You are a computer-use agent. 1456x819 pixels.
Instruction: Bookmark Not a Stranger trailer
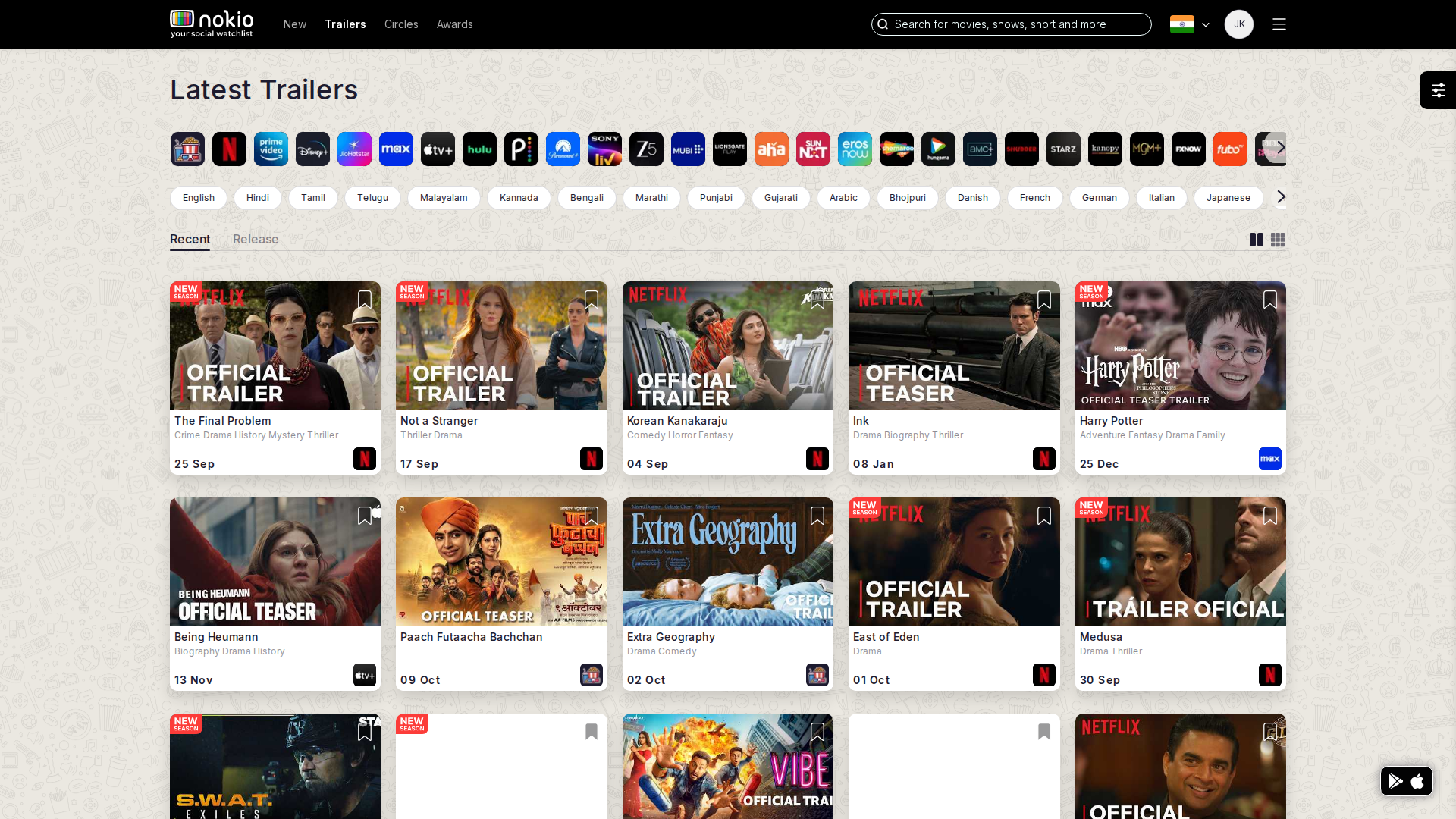pyautogui.click(x=591, y=300)
